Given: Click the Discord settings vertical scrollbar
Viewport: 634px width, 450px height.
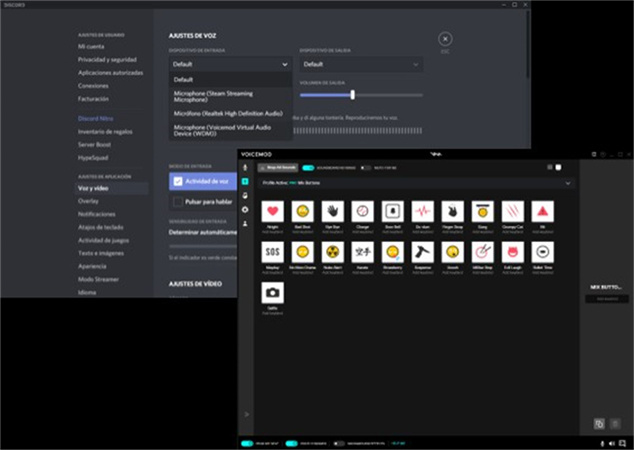Looking at the screenshot, I should tap(528, 44).
